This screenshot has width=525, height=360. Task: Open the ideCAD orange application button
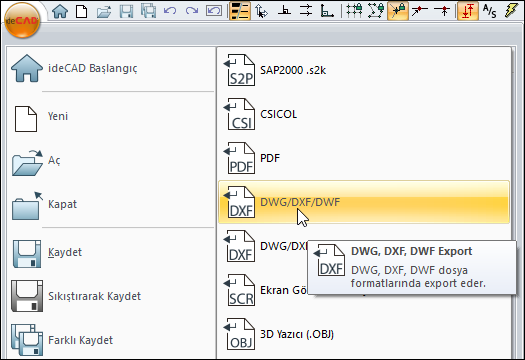[x=22, y=20]
